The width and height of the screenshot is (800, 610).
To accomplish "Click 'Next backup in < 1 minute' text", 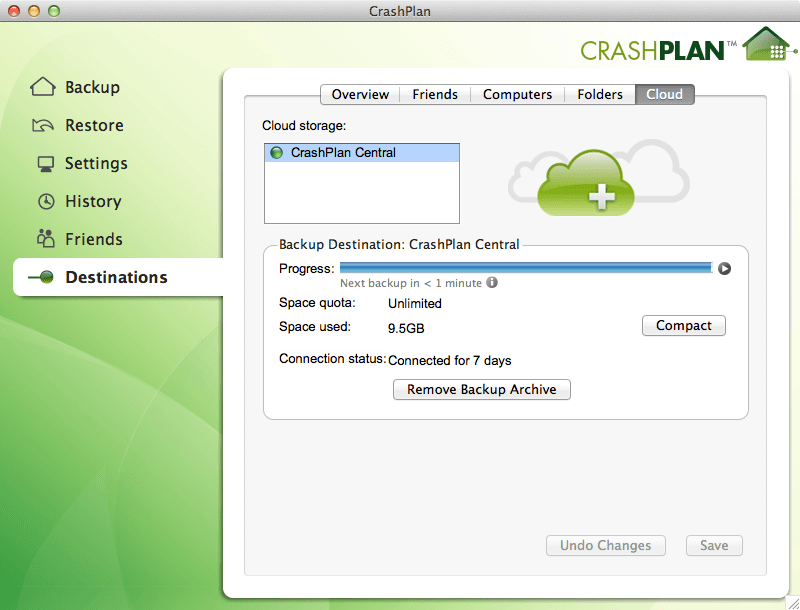I will [411, 283].
